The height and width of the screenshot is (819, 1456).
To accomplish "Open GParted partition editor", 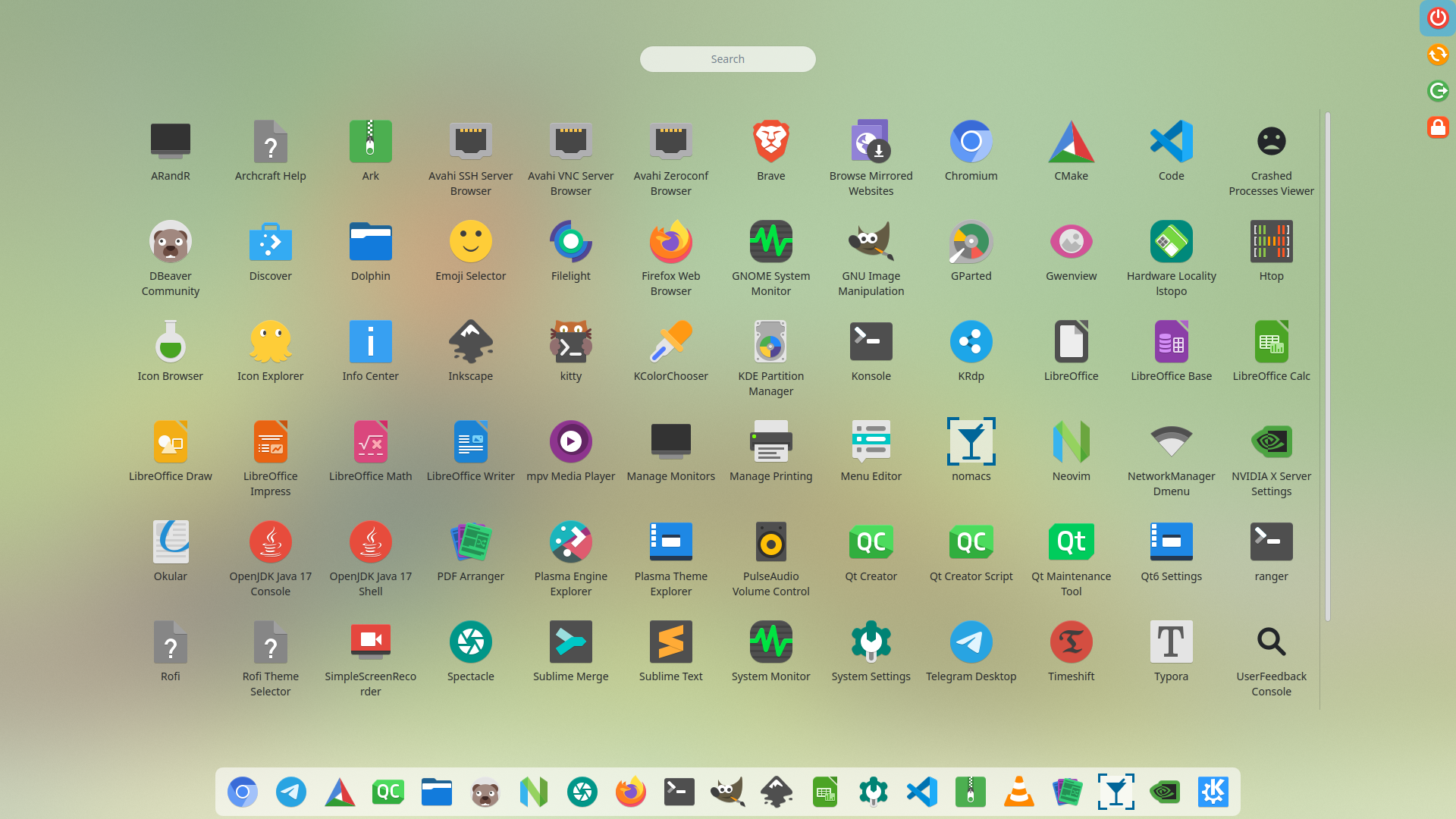I will (x=971, y=252).
